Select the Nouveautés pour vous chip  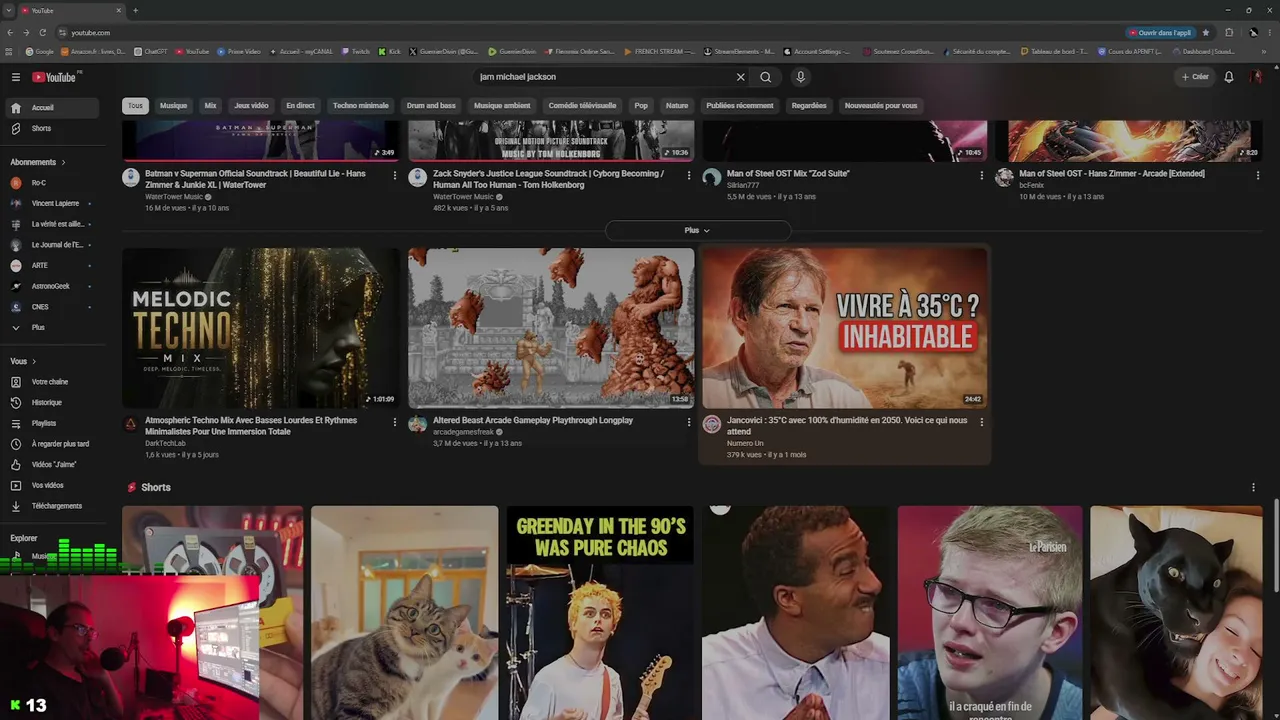881,106
